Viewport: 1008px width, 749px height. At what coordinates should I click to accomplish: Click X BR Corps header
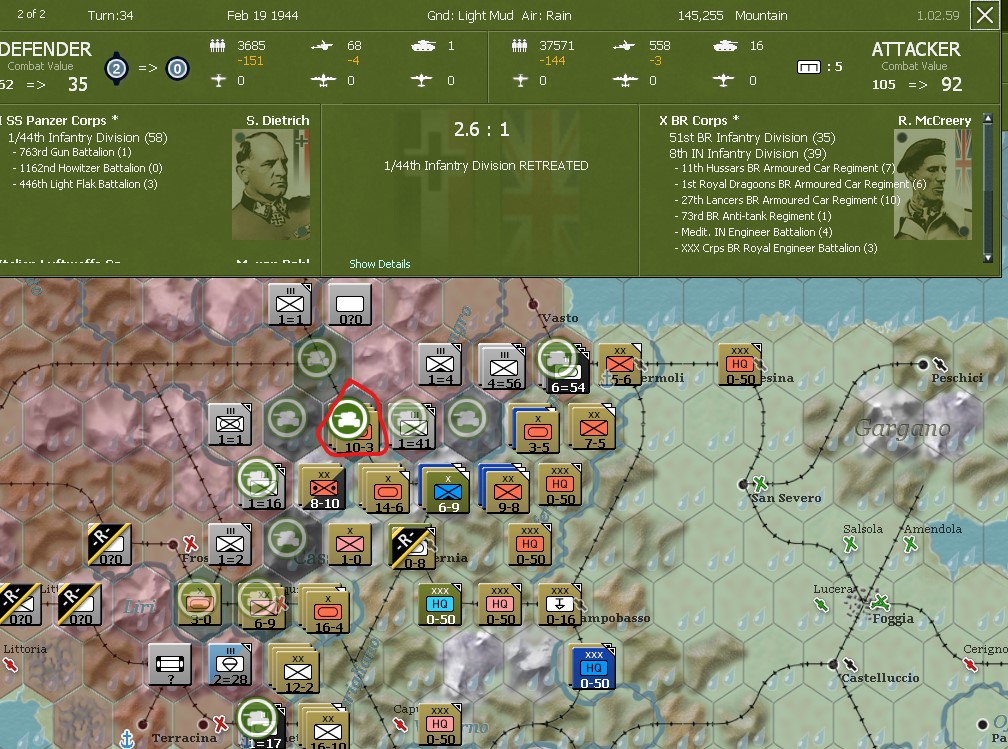coord(699,120)
